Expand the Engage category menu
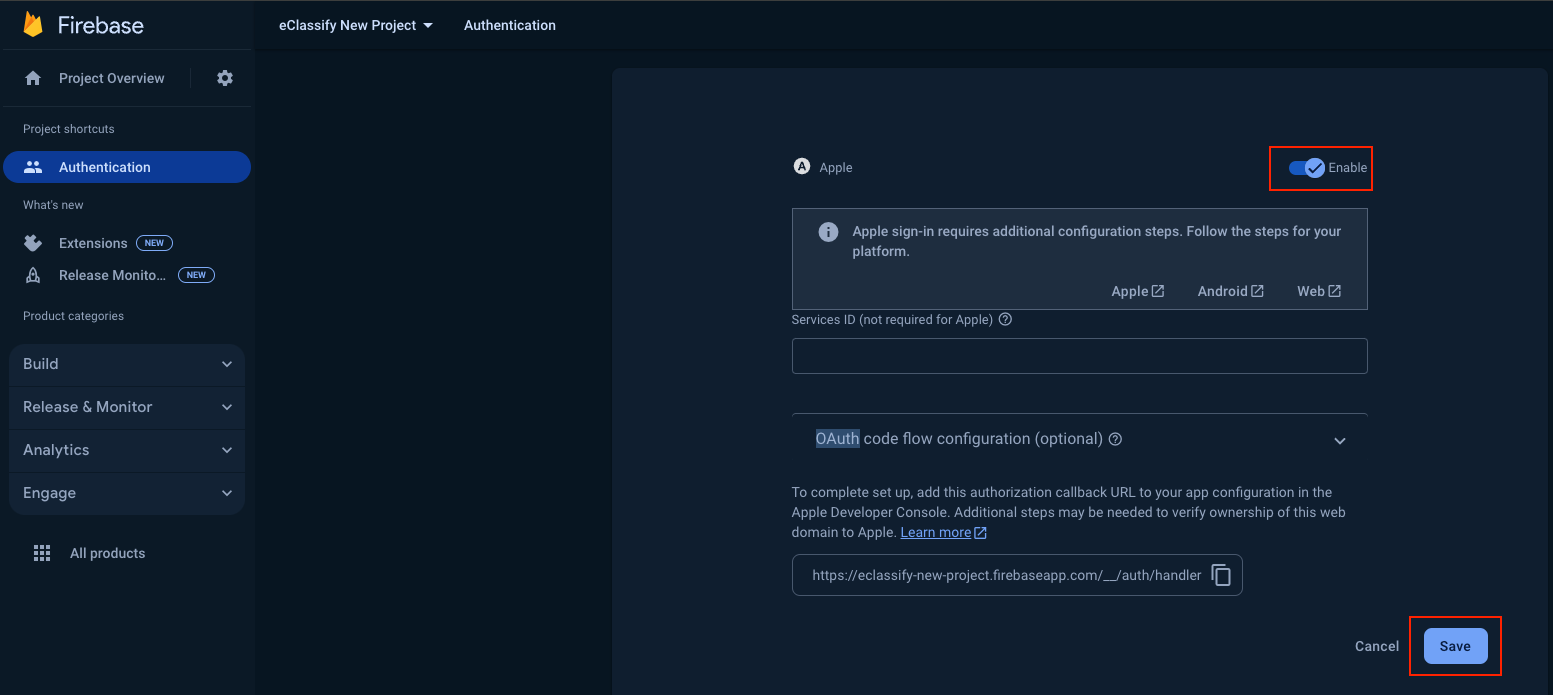The image size is (1553, 695). pos(127,493)
